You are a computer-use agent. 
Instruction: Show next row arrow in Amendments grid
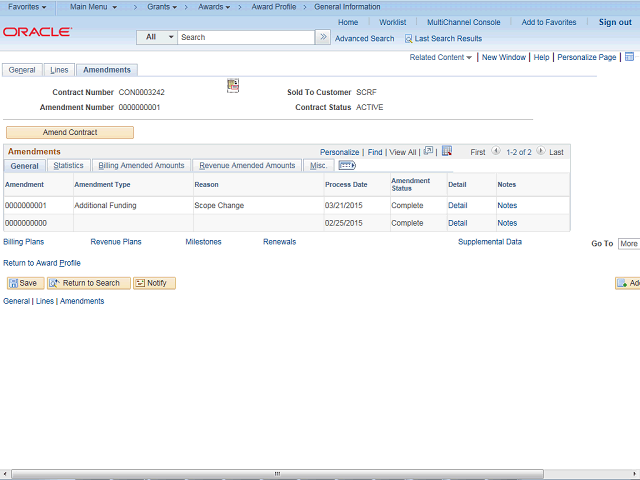pyautogui.click(x=540, y=151)
